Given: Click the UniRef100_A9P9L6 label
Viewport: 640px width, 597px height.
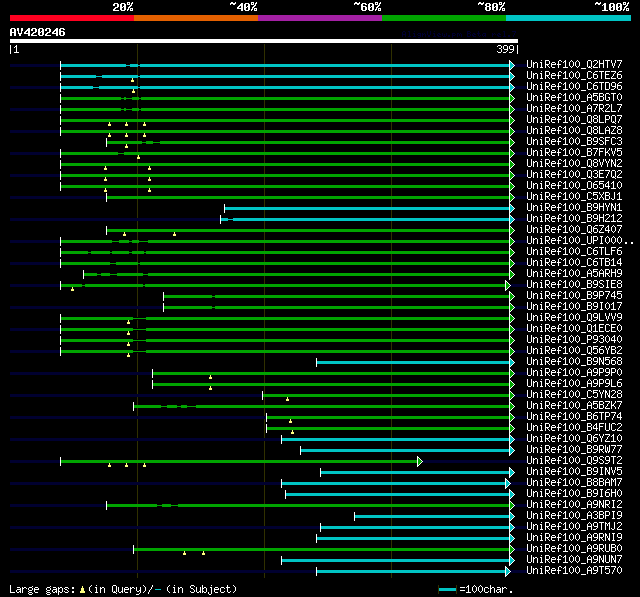Looking at the screenshot, I should point(574,384).
